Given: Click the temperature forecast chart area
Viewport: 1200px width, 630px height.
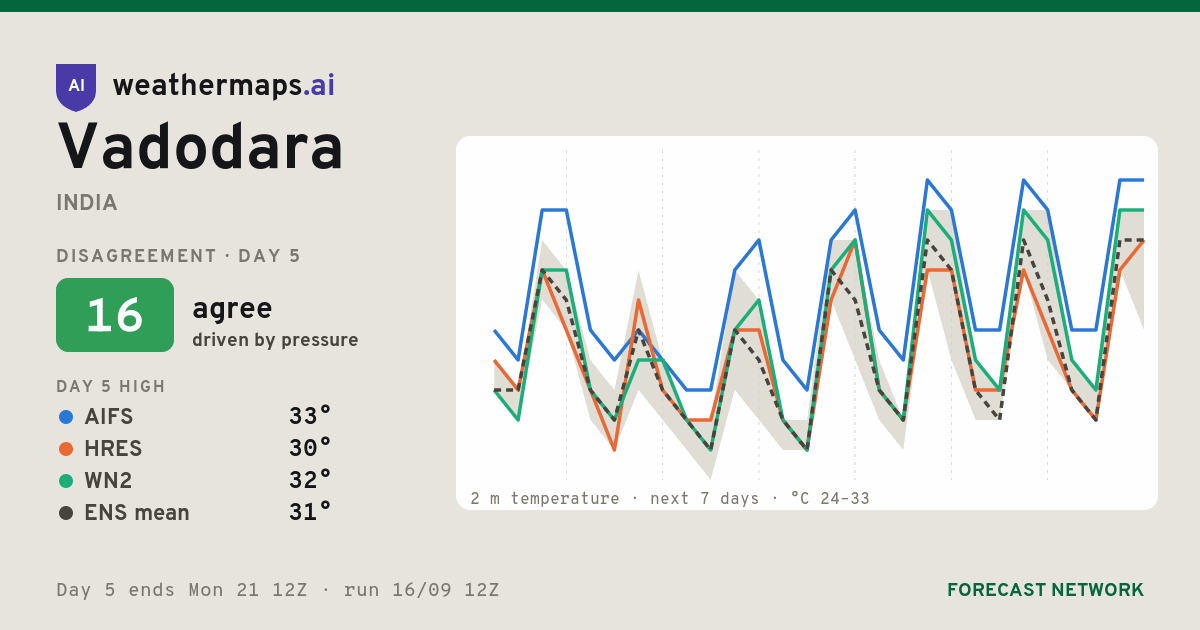Looking at the screenshot, I should (x=807, y=323).
